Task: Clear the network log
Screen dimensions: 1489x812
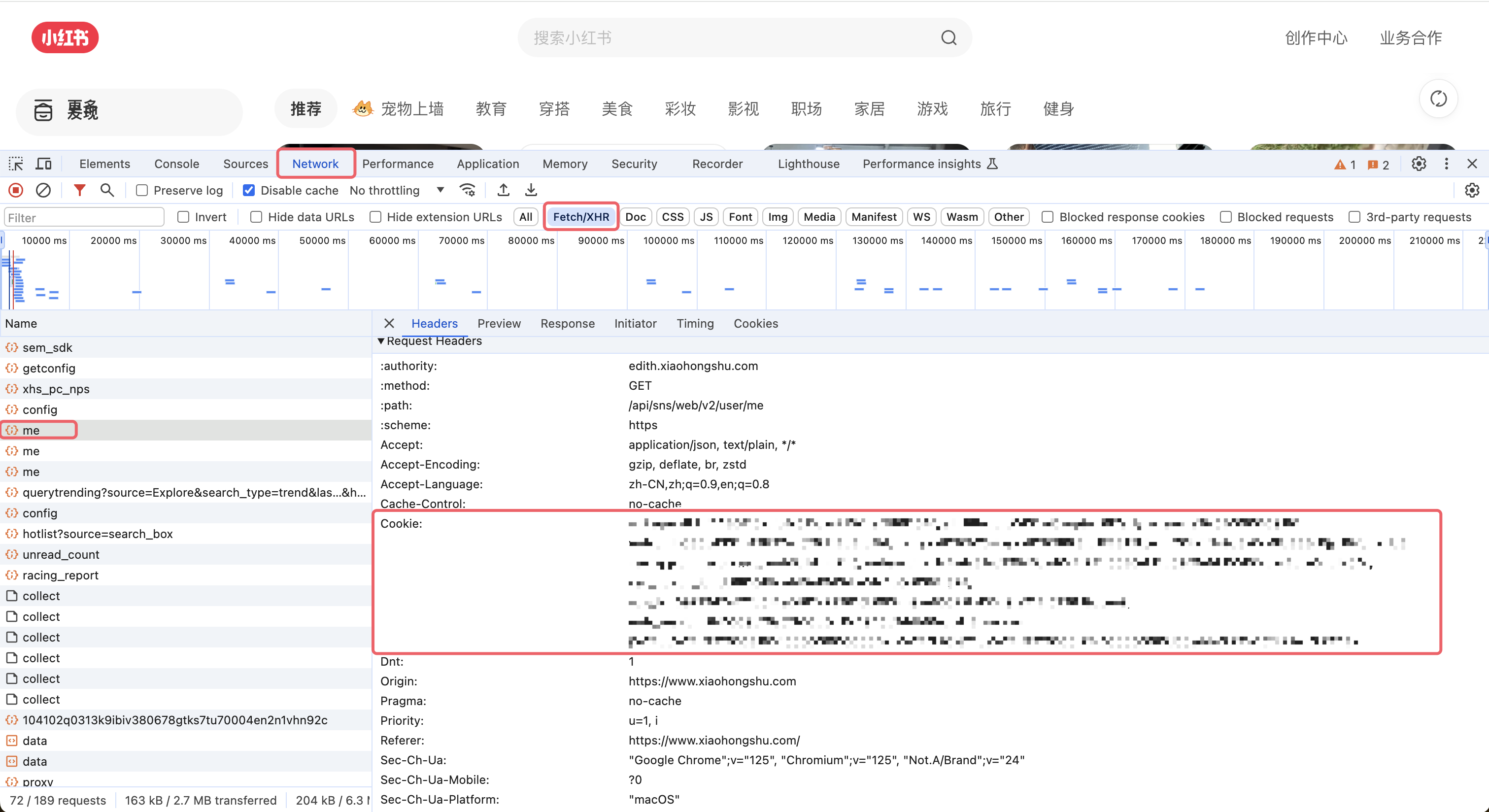Action: click(43, 190)
